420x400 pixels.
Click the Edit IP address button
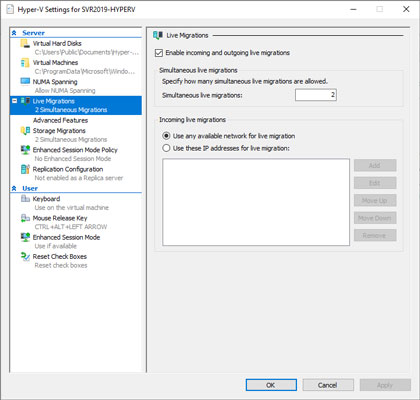click(x=375, y=183)
